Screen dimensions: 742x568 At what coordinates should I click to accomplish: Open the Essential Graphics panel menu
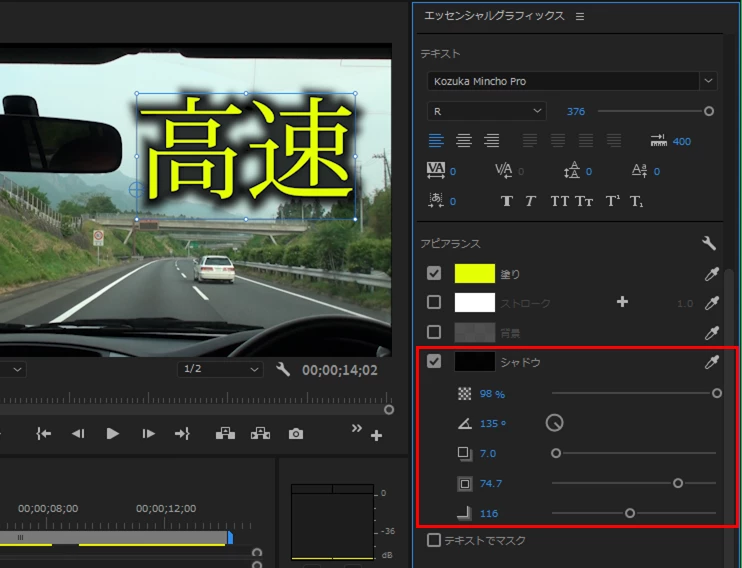tap(580, 17)
